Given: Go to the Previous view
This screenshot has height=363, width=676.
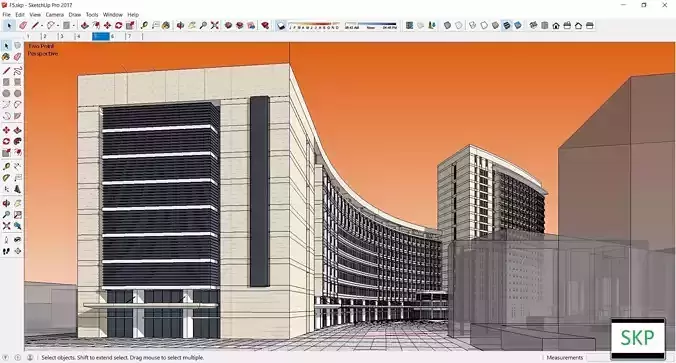Looking at the screenshot, I should pos(17,225).
